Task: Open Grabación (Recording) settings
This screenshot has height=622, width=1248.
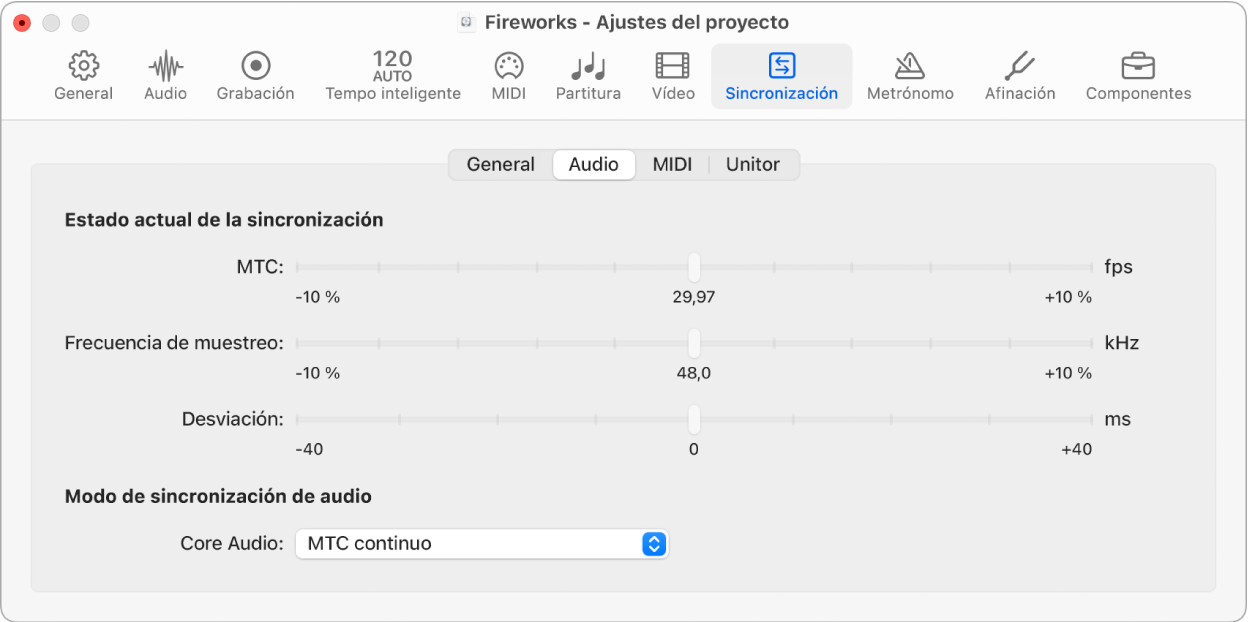Action: click(x=255, y=76)
